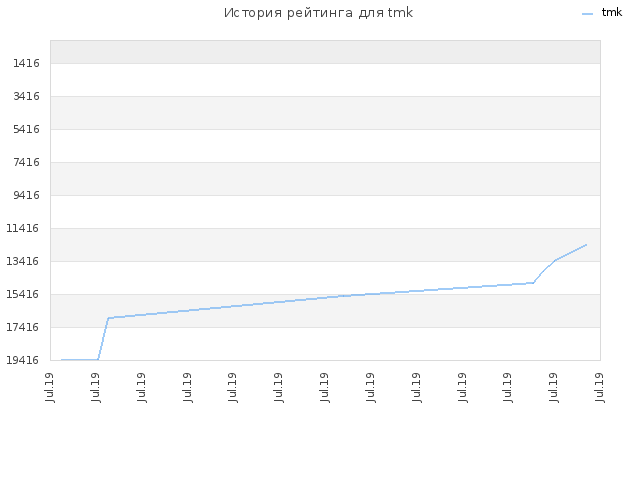Click the first Jul.19 x-axis label

click(x=49, y=387)
